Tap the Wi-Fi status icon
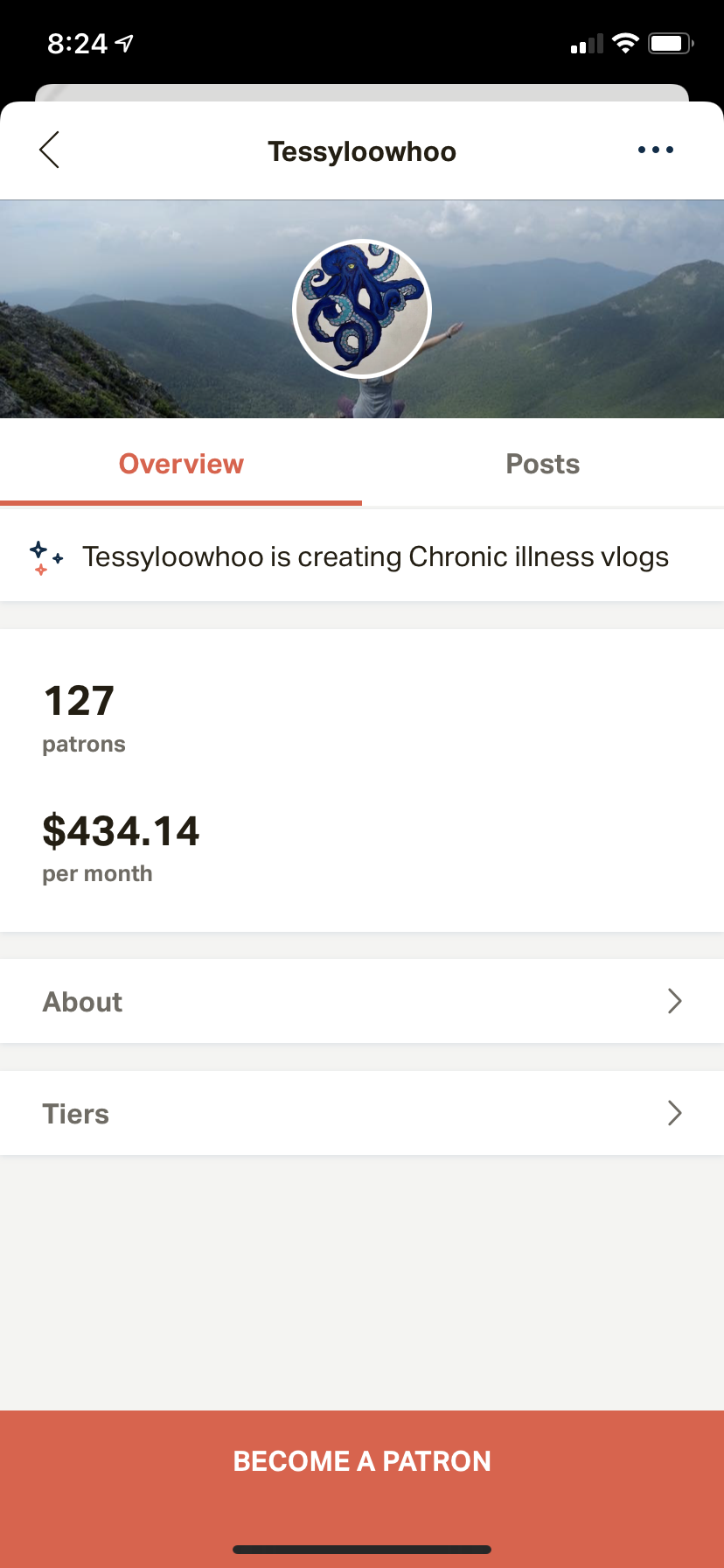The width and height of the screenshot is (724, 1568). pos(625,43)
